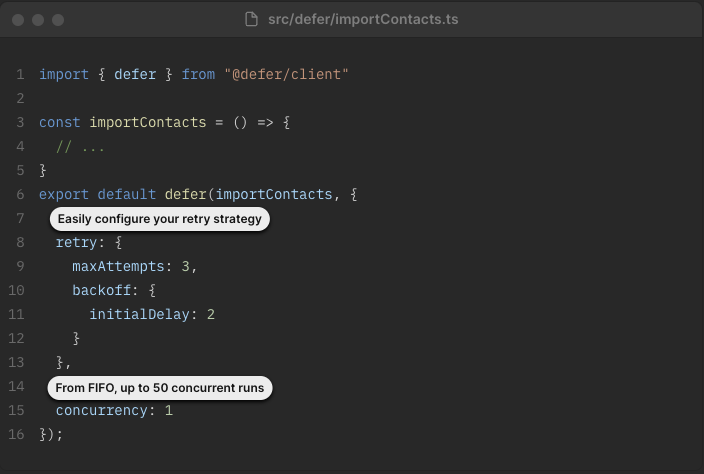
Task: Click the 'backoff' property on line 10
Action: click(101, 290)
